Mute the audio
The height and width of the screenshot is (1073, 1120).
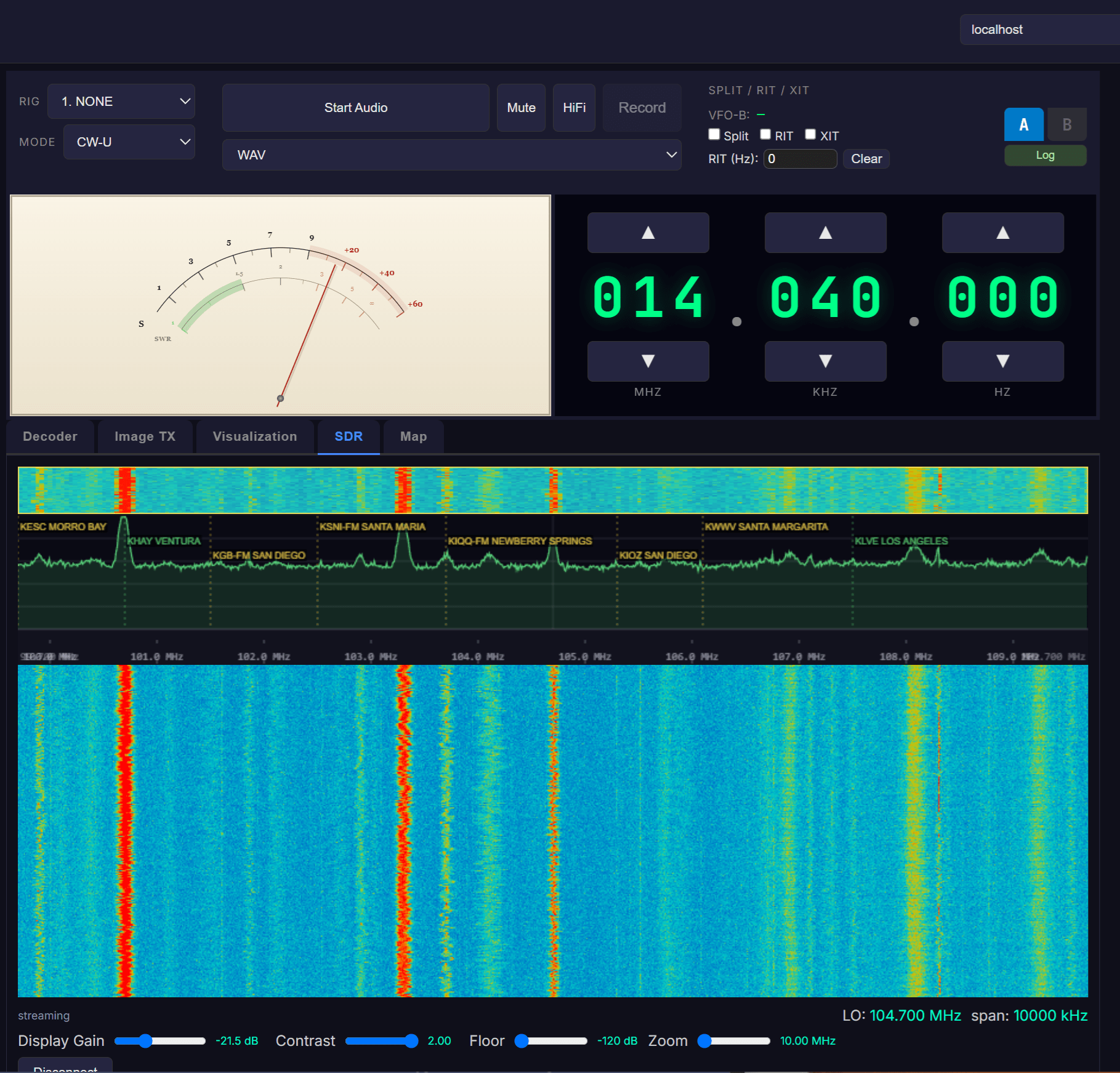[x=521, y=108]
